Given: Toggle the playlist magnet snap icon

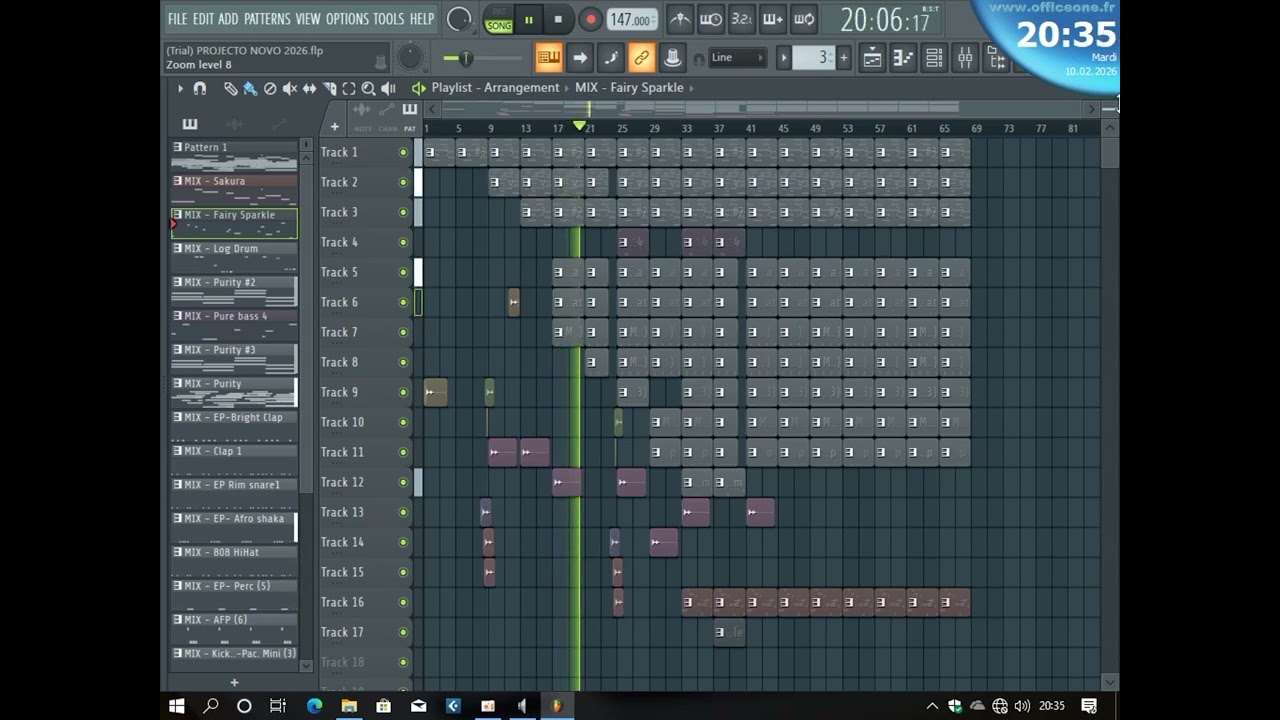Looking at the screenshot, I should tap(200, 89).
